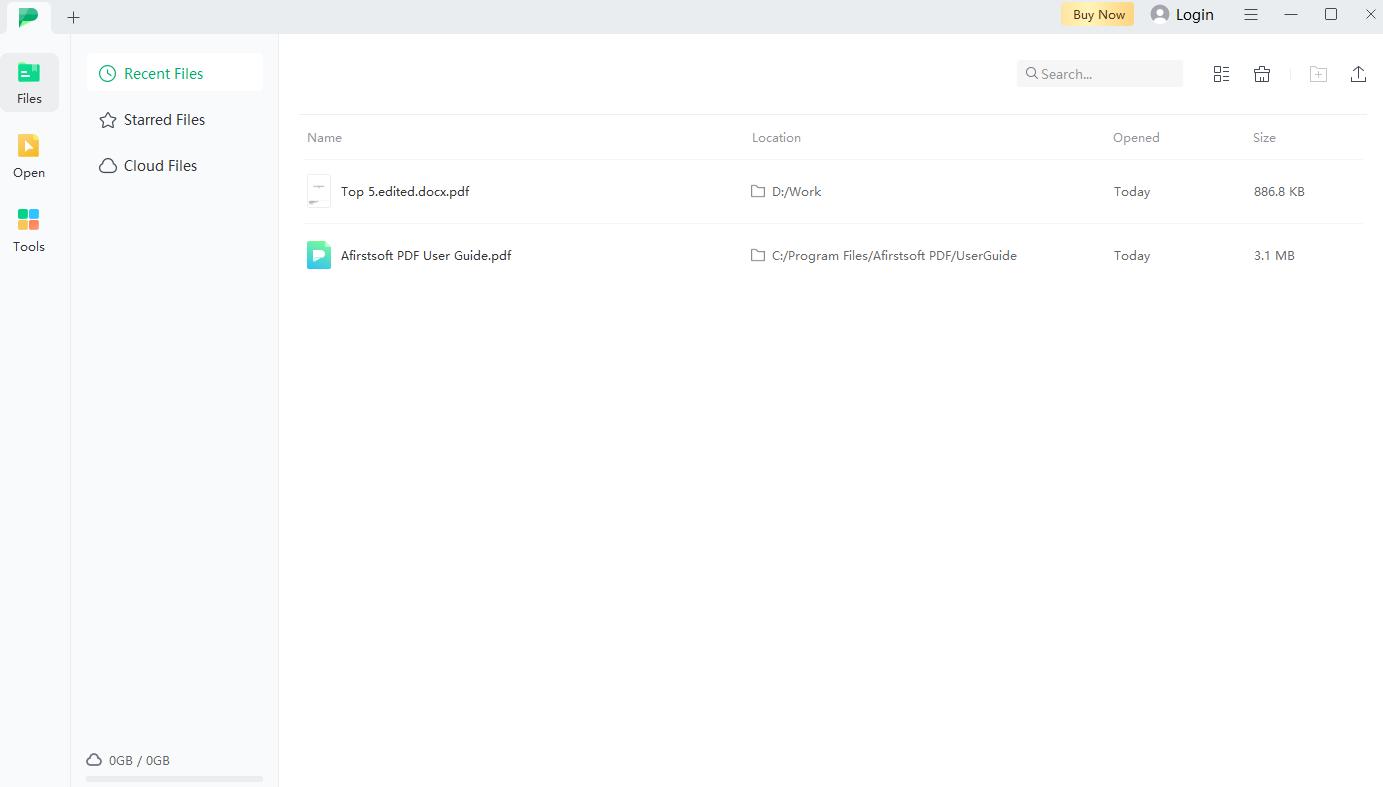Open the Files section in sidebar
The width and height of the screenshot is (1383, 787).
(29, 83)
